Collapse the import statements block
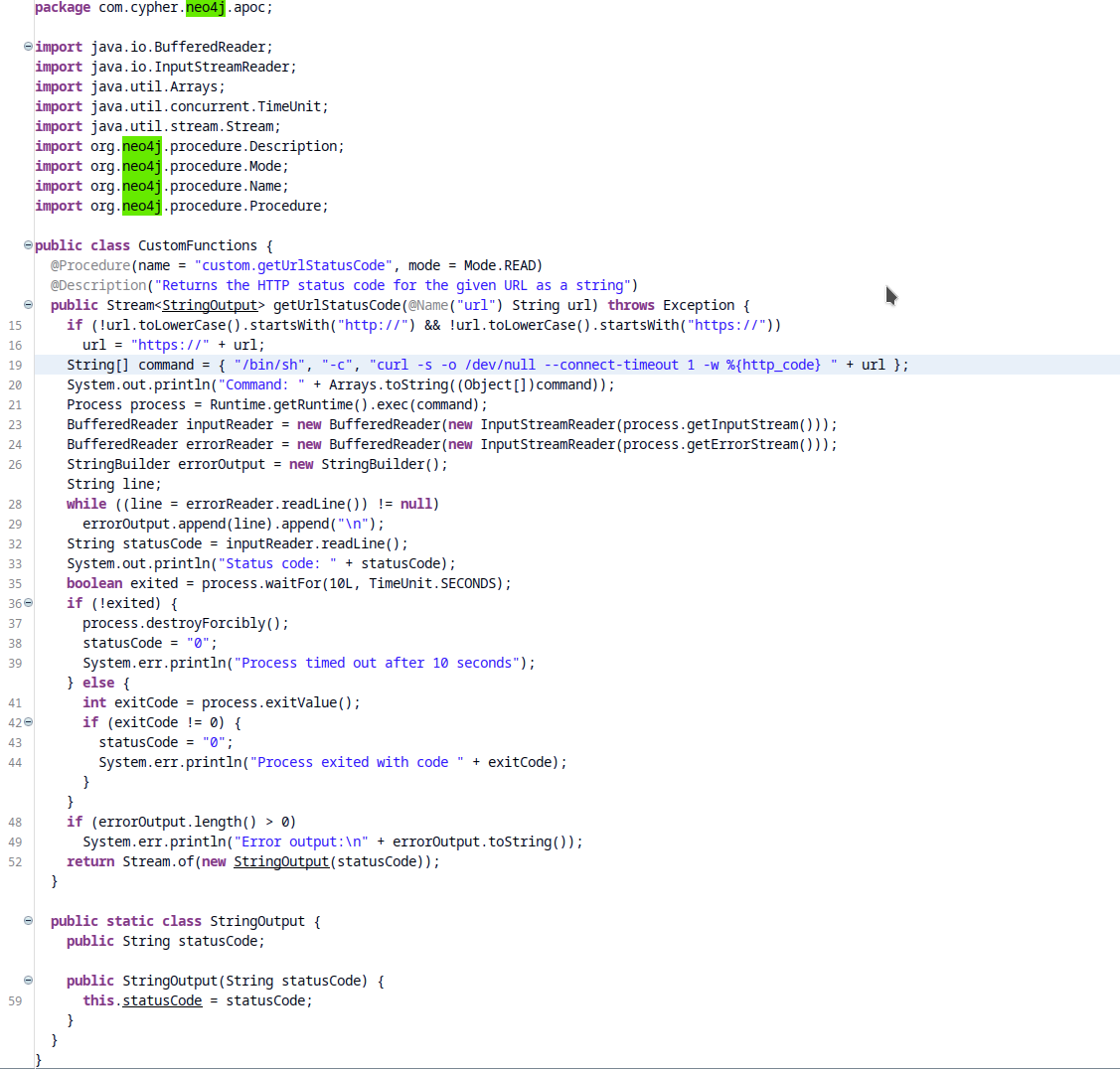This screenshot has height=1070, width=1120. [28, 47]
